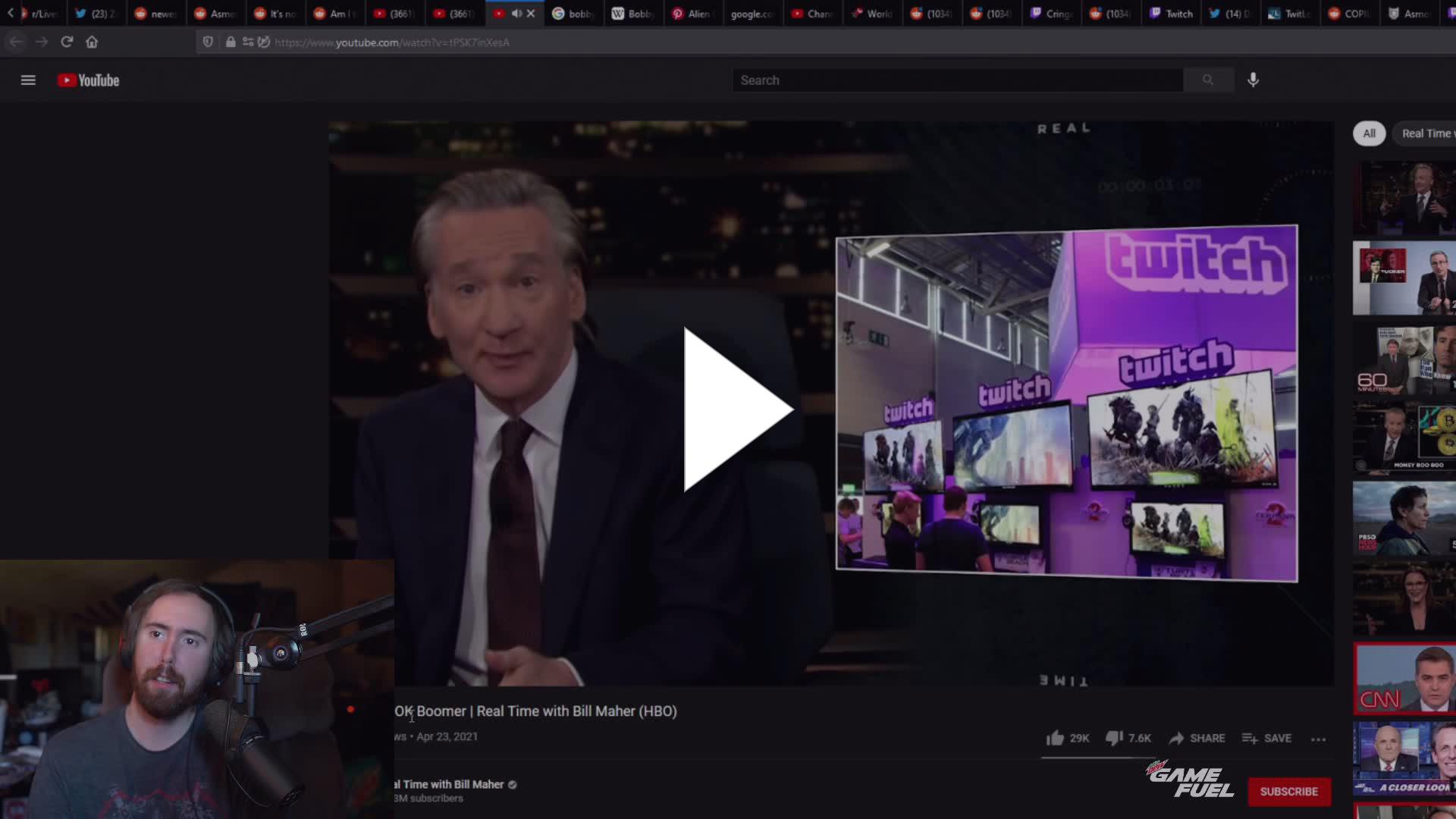Switch to the It's no Reddit tab
The width and height of the screenshot is (1456, 819).
(275, 14)
